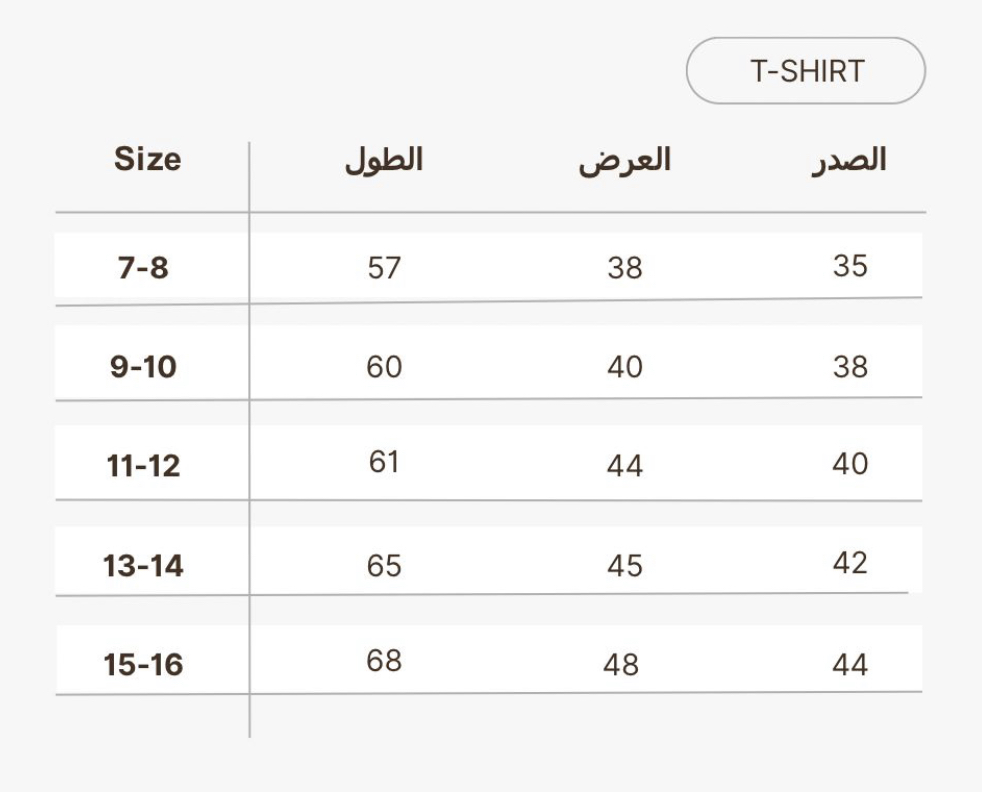Click length value 60 in 9-10 row
The height and width of the screenshot is (792, 982).
(384, 367)
